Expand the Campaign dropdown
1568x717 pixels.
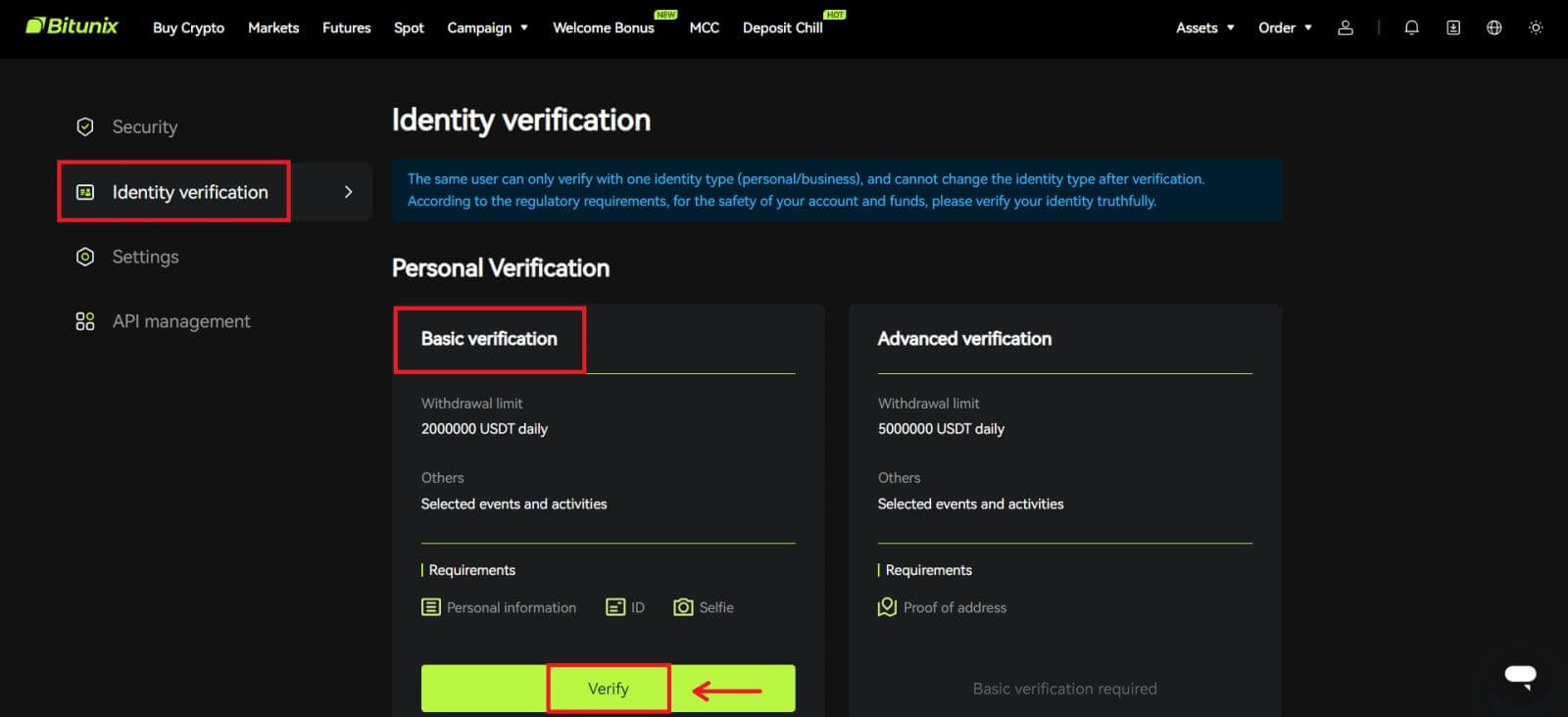tap(487, 27)
